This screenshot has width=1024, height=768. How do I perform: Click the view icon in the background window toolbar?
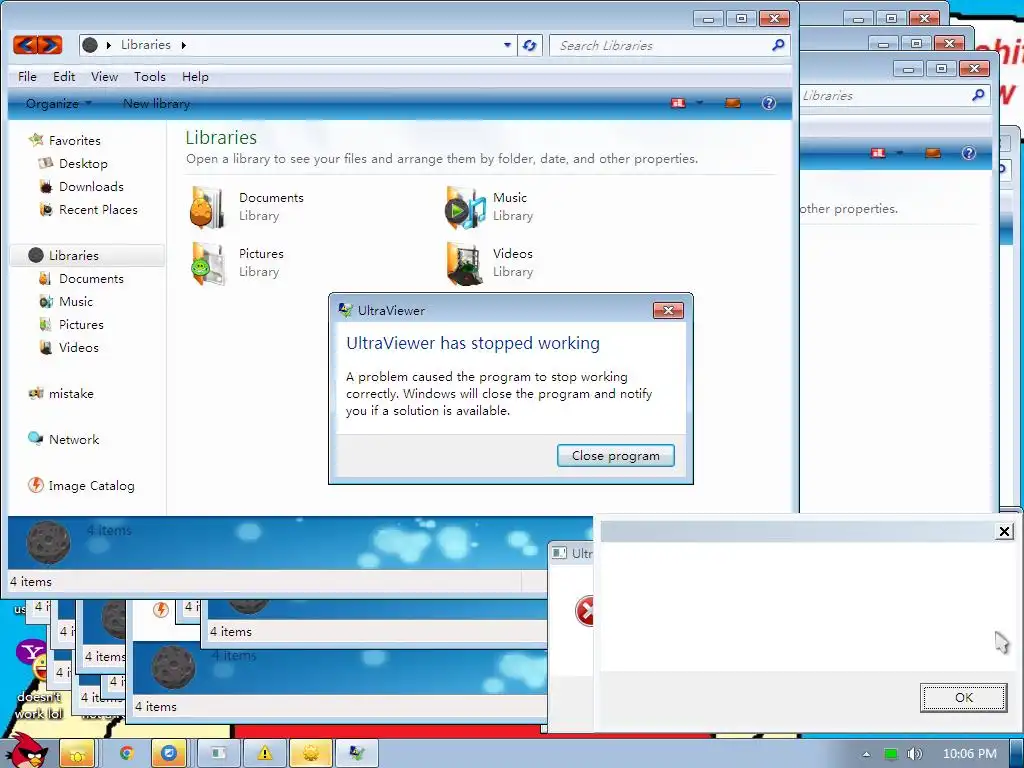point(878,153)
